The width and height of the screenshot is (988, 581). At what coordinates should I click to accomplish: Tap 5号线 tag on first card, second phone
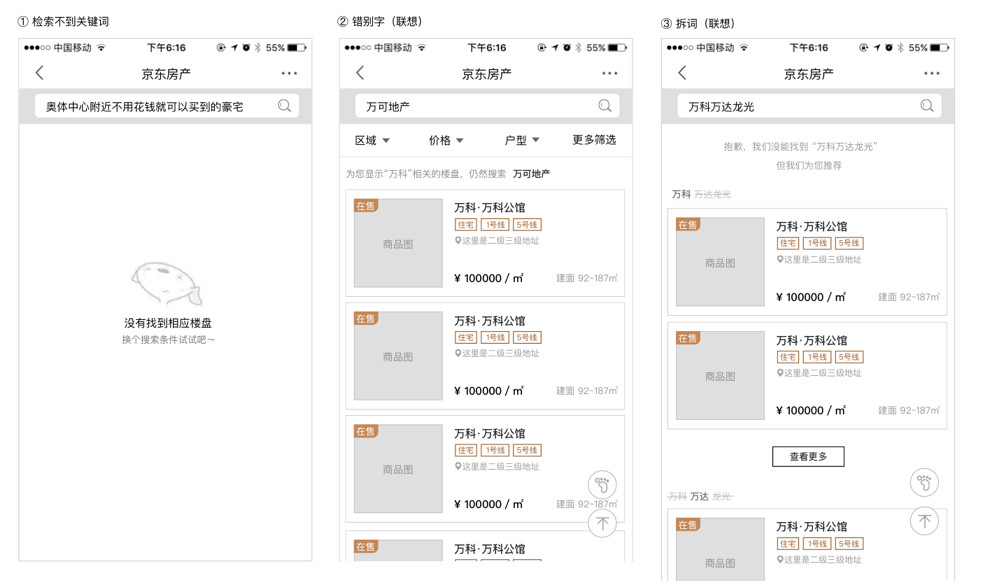tap(527, 225)
